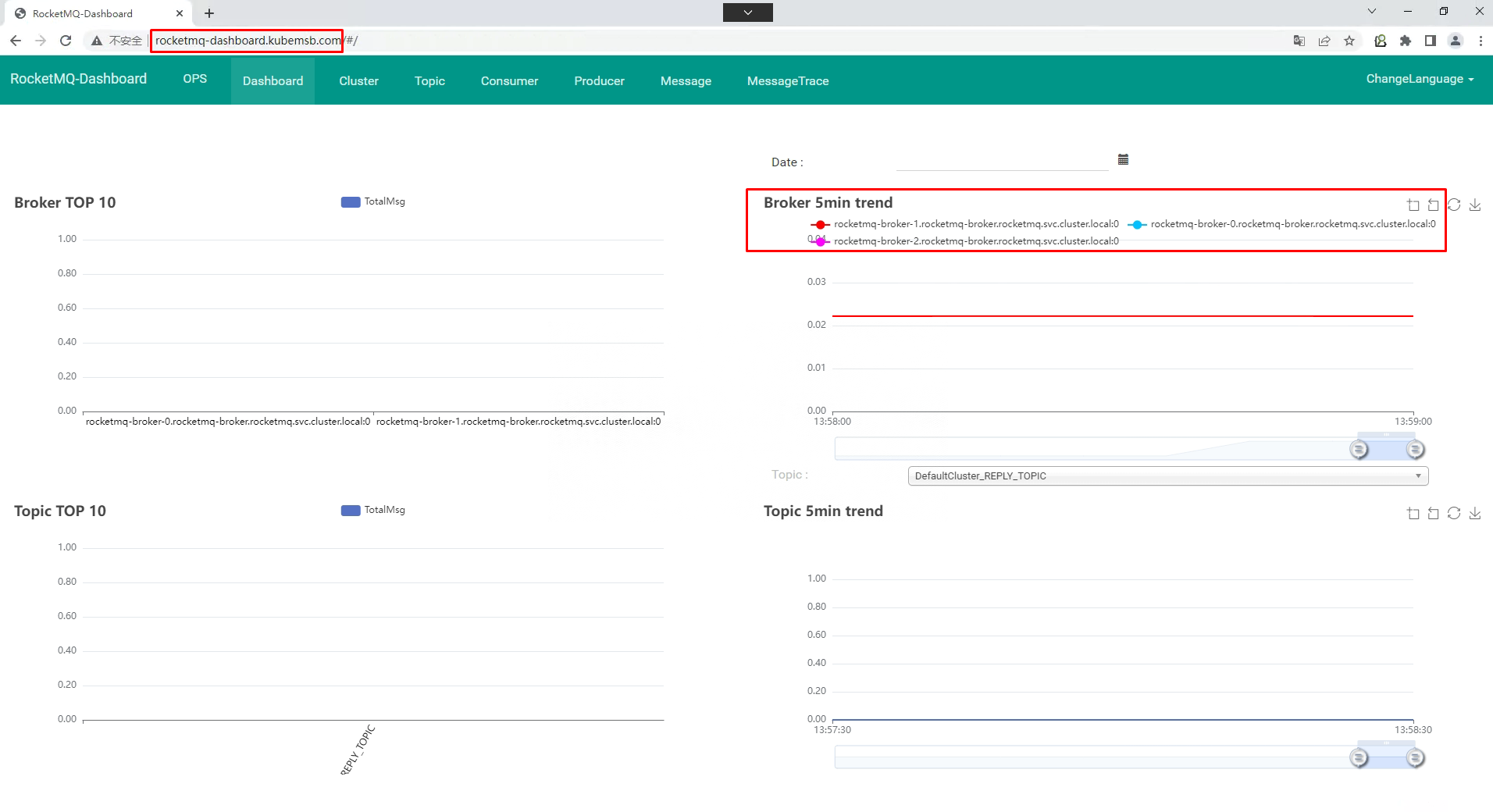This screenshot has width=1493, height=812.
Task: Toggle the browser side panel icon
Action: pyautogui.click(x=1431, y=41)
